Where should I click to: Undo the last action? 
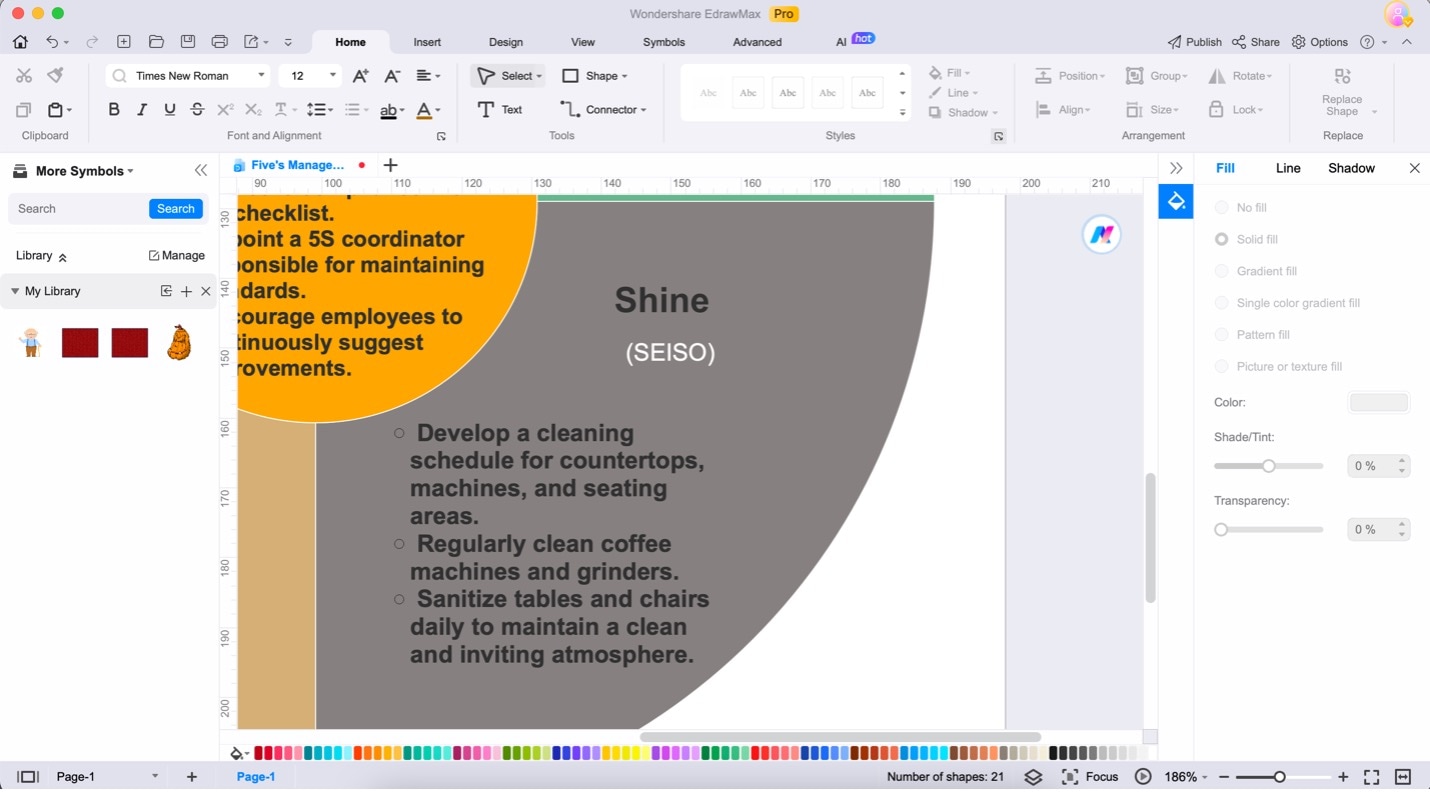pyautogui.click(x=52, y=42)
